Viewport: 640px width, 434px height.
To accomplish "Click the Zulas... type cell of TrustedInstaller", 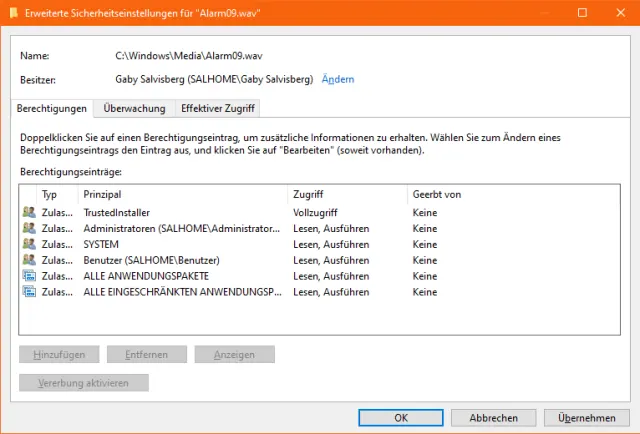I will click(57, 212).
